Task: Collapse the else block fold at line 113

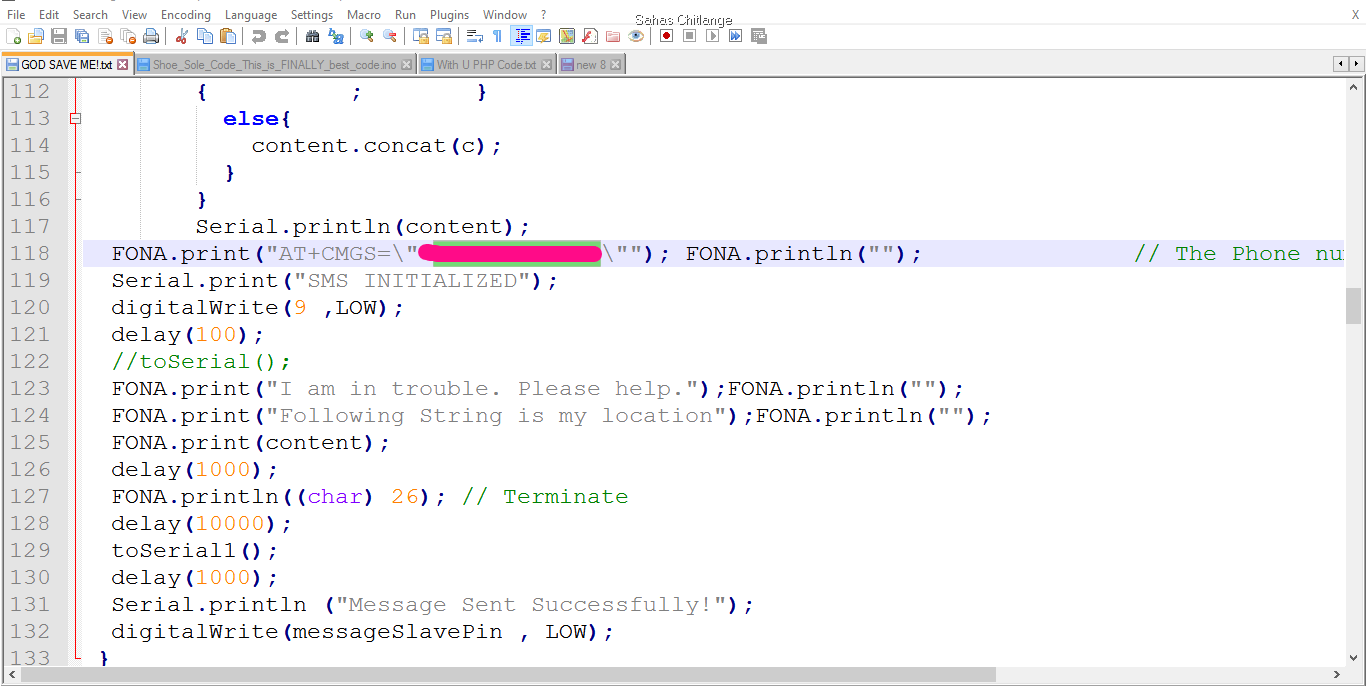Action: click(75, 118)
